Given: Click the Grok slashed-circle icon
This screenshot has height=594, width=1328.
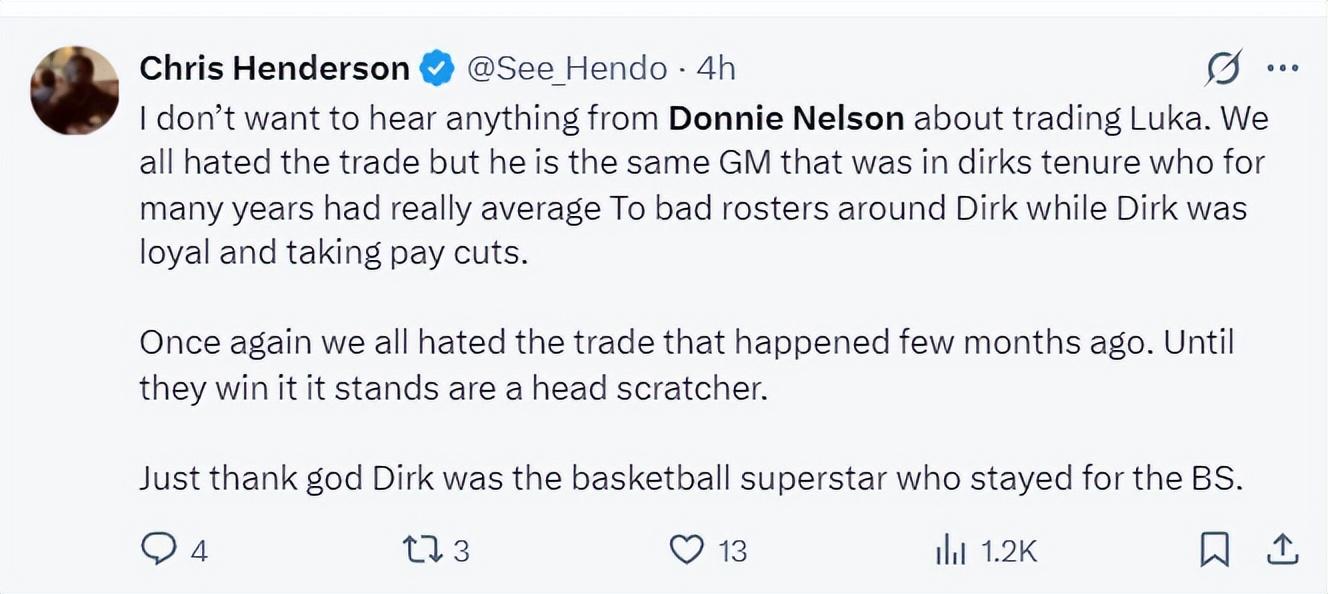Looking at the screenshot, I should (x=1224, y=68).
